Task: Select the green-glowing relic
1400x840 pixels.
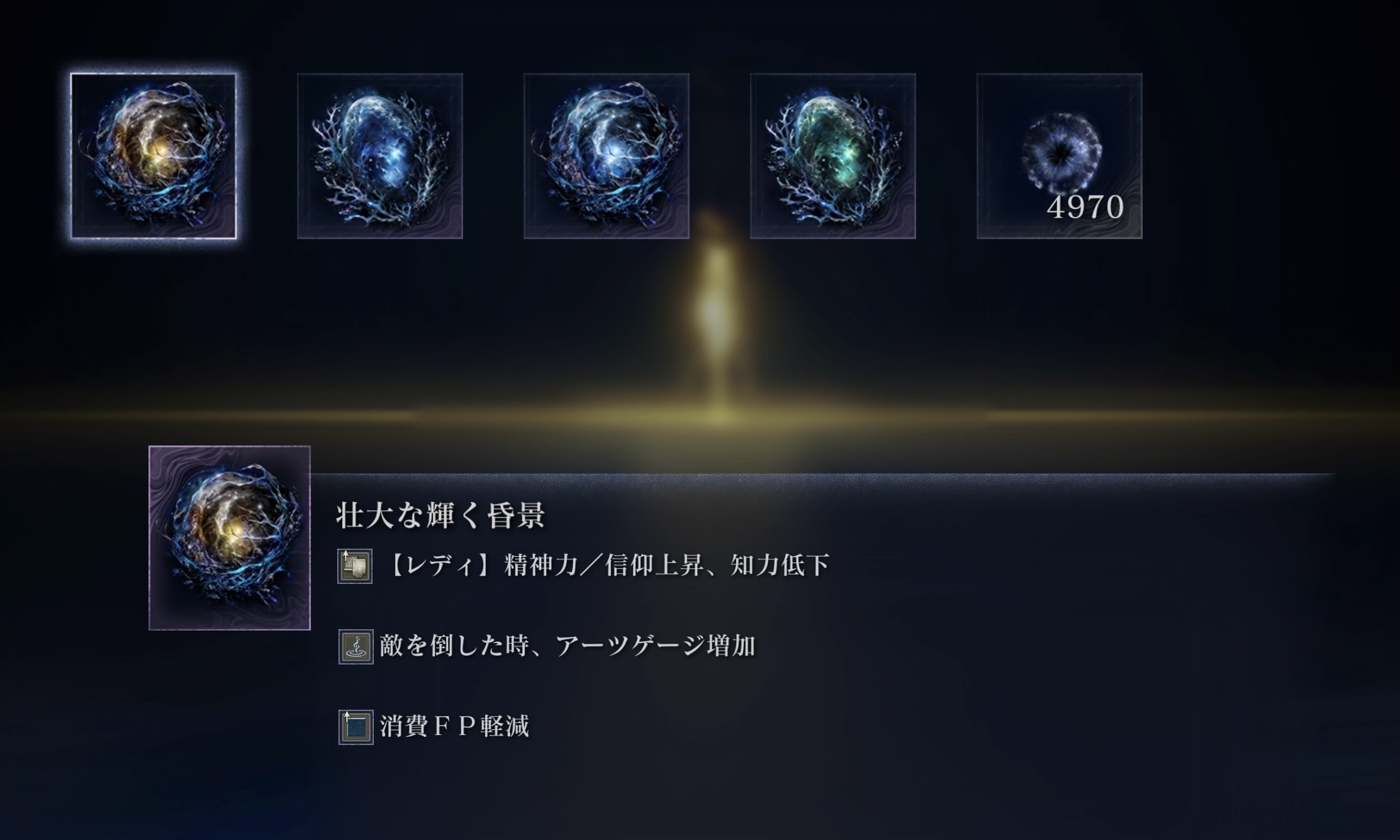Action: point(833,156)
